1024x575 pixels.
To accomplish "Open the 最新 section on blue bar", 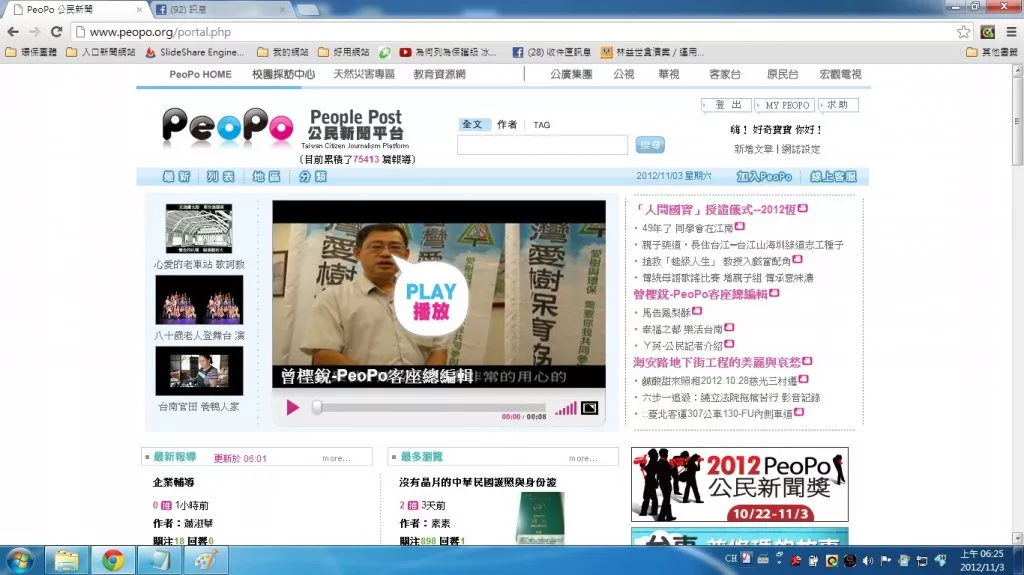I will pos(176,176).
